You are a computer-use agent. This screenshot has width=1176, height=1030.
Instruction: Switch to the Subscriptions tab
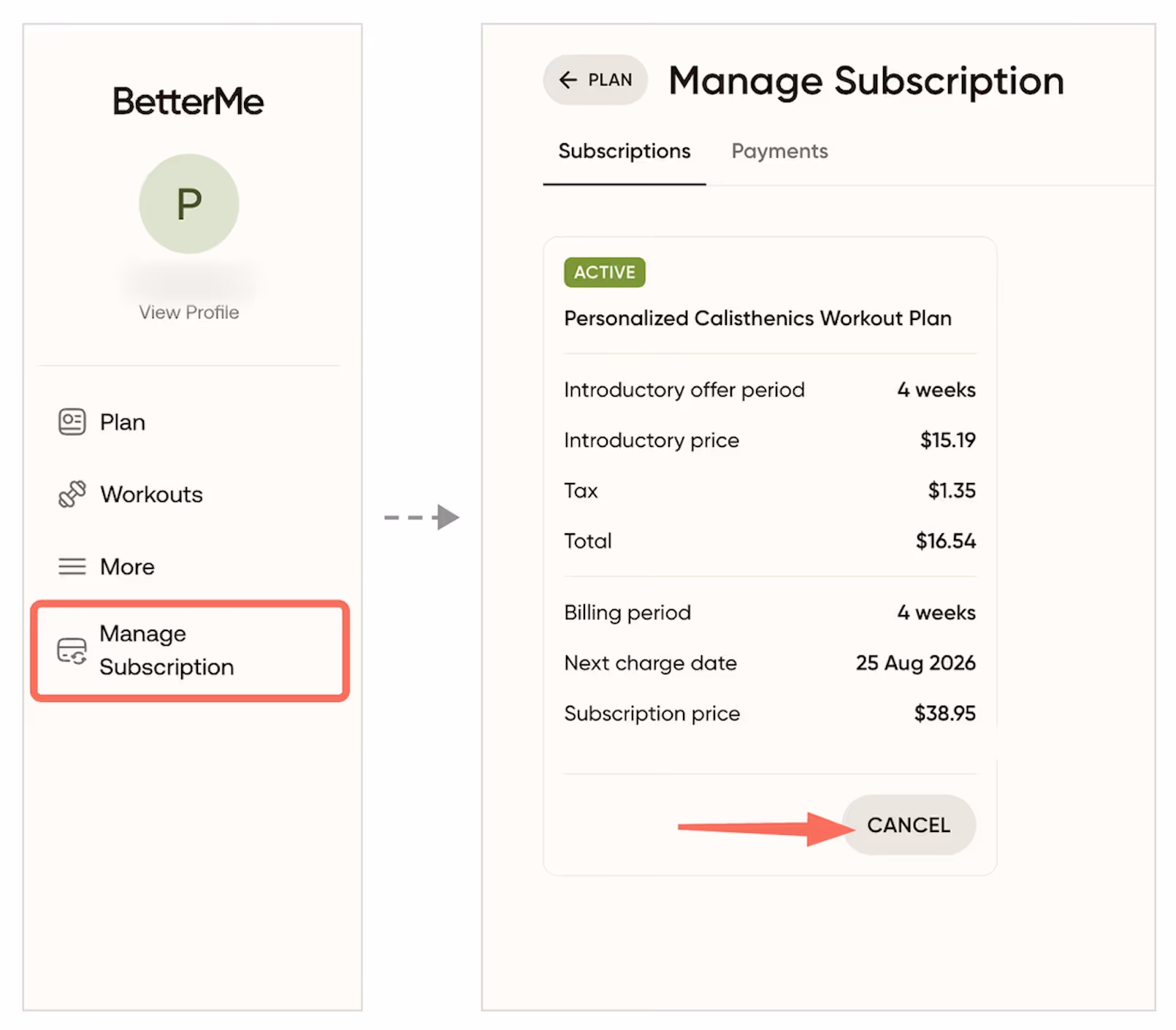(625, 151)
